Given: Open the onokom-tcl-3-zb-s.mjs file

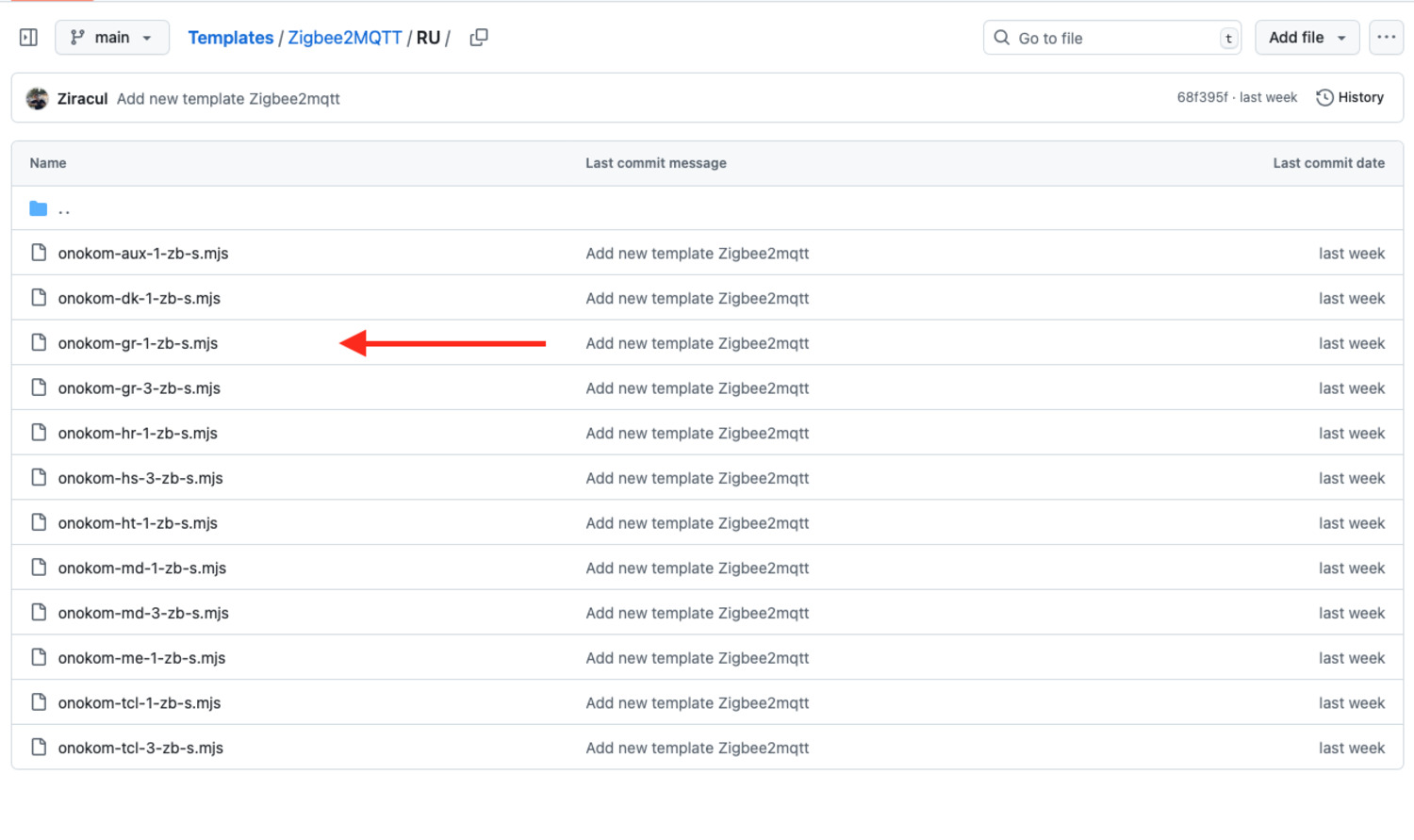Looking at the screenshot, I should pos(140,748).
